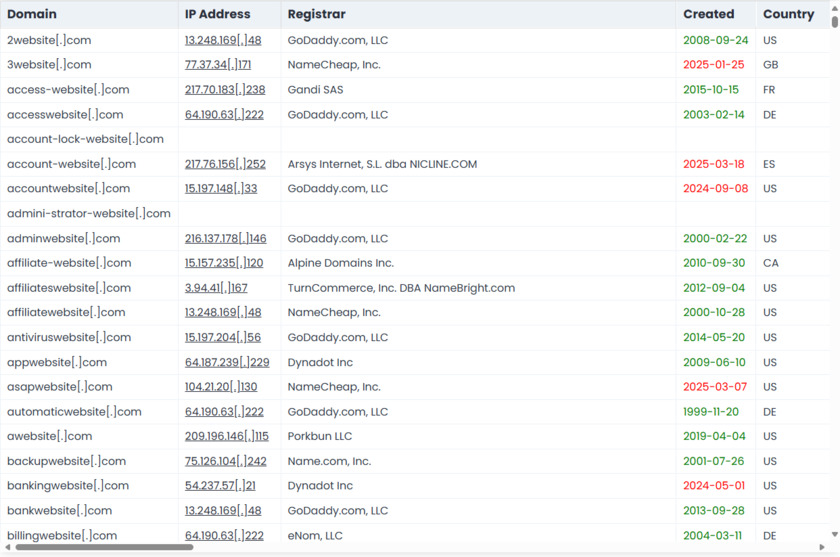Open IP link 216.137.178[.]146
The image size is (840, 557).
(226, 238)
